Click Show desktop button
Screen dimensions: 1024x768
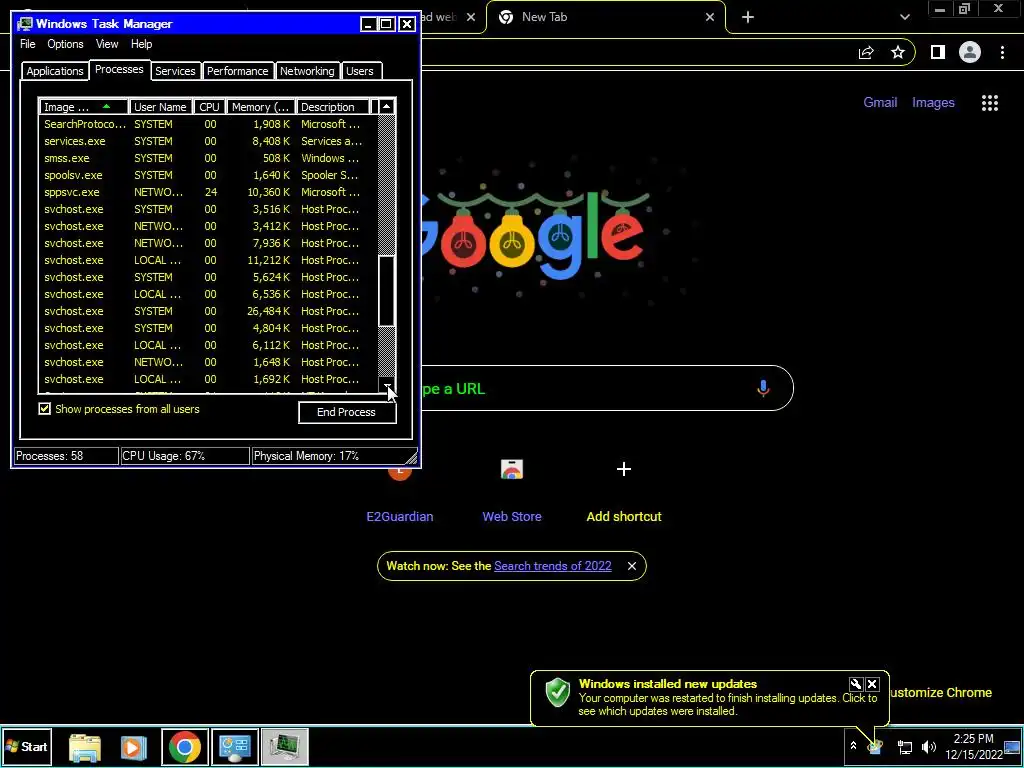point(1014,746)
